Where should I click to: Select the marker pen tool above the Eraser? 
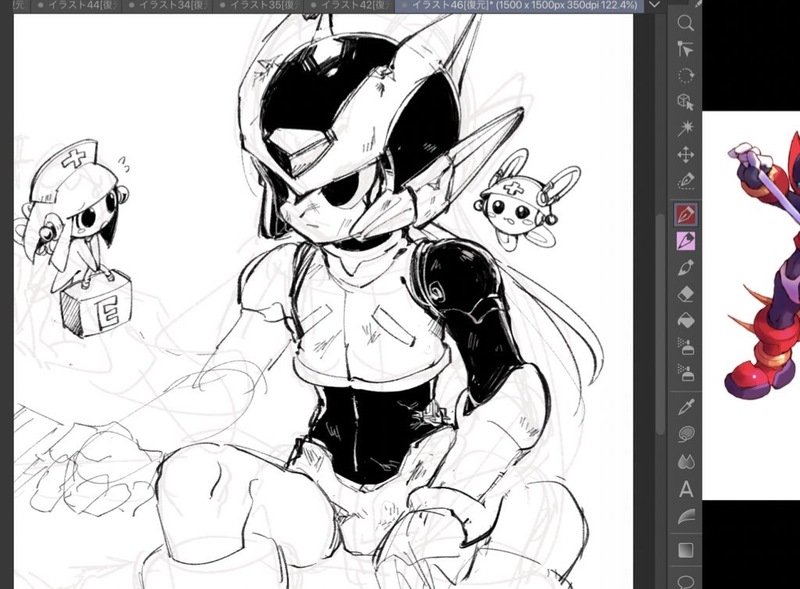pos(686,267)
